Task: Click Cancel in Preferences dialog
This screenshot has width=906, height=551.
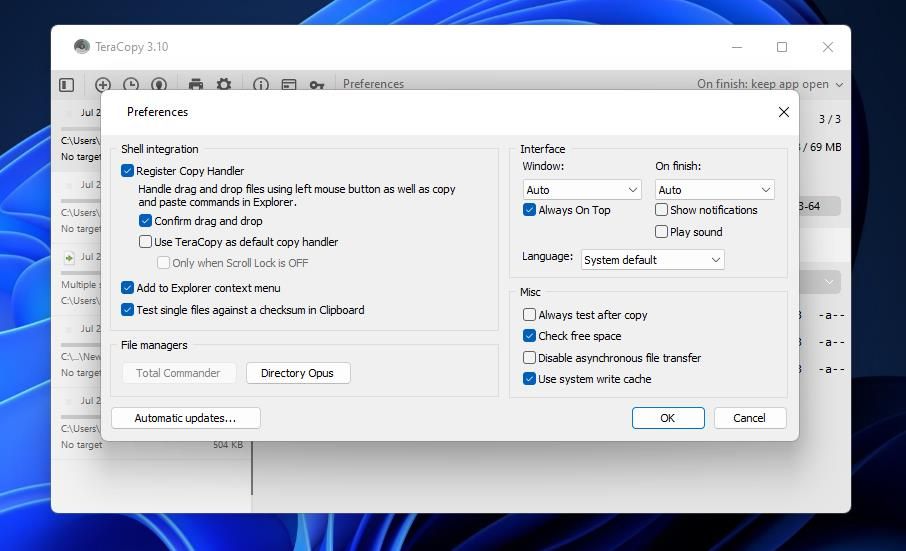Action: click(749, 418)
